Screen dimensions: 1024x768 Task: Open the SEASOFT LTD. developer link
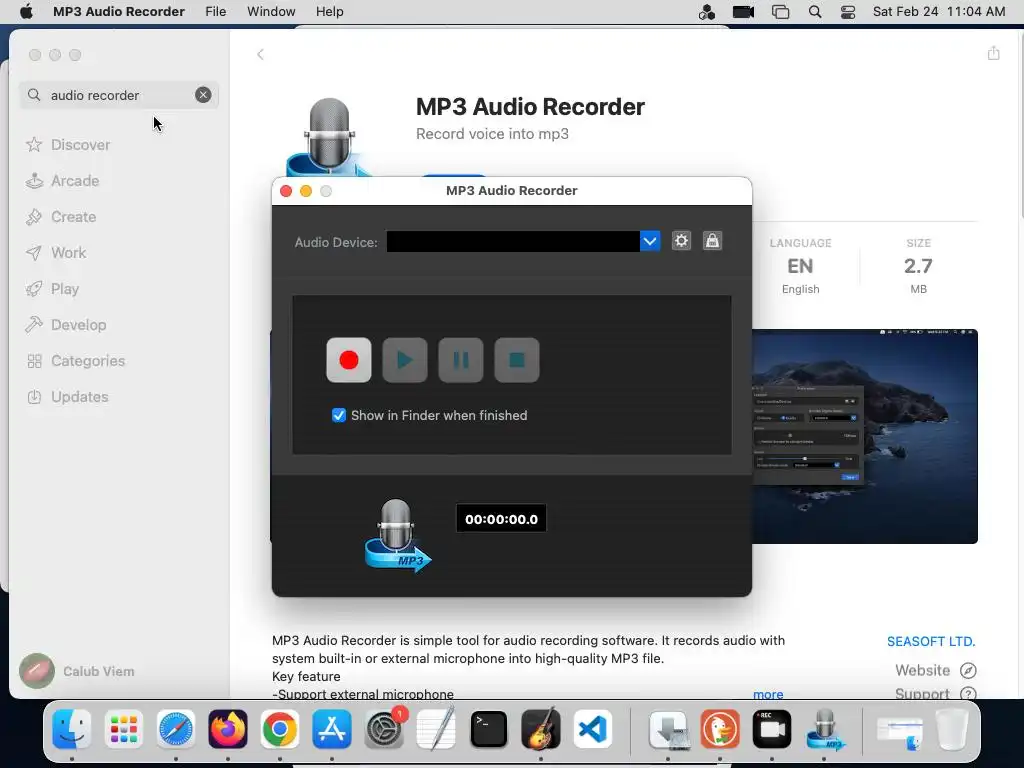click(931, 641)
